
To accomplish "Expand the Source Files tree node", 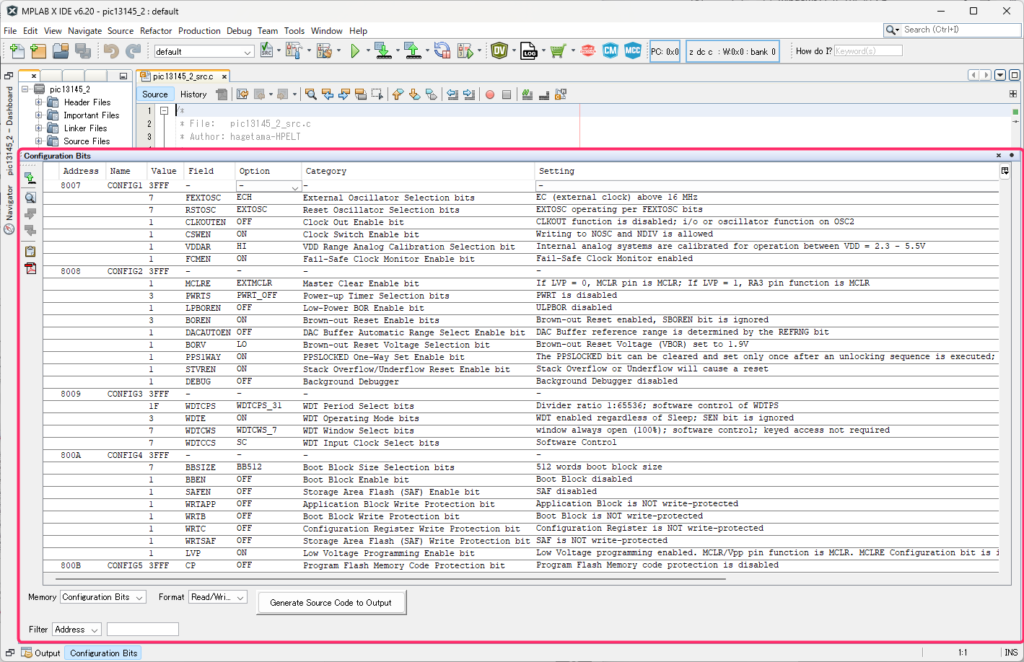I will tap(38, 141).
